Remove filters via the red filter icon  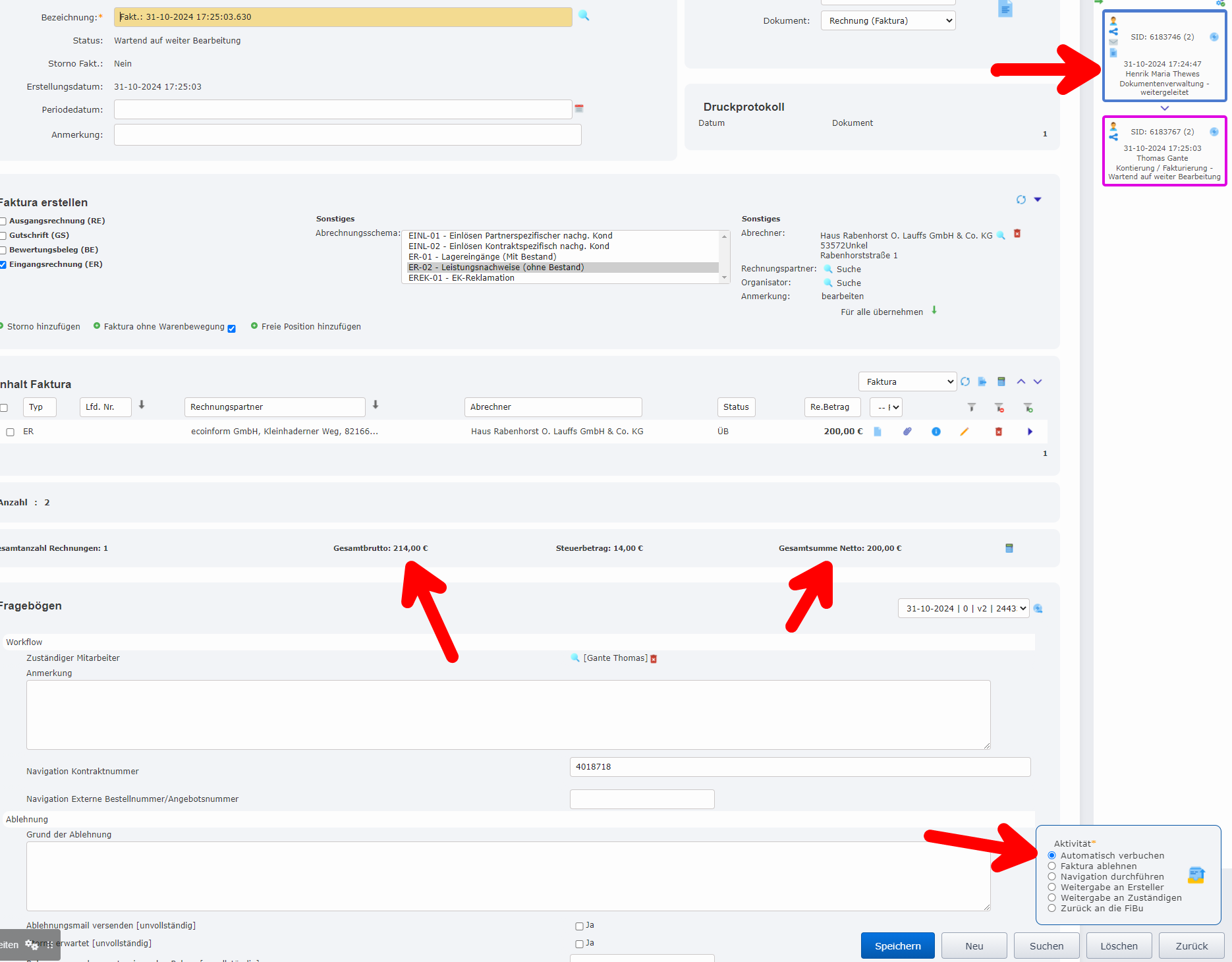(x=1000, y=408)
